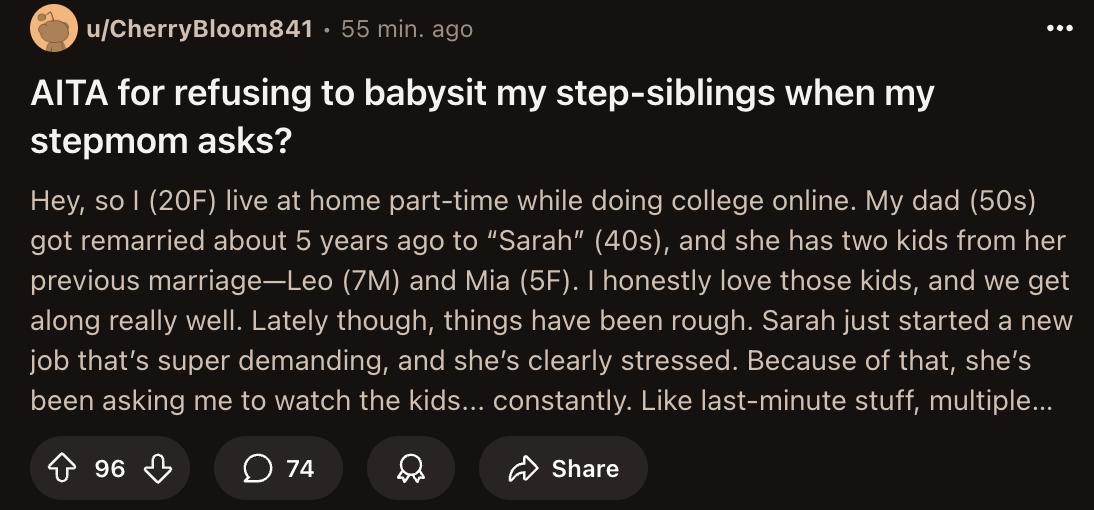This screenshot has width=1094, height=510.
Task: Open the 74 comments count
Action: [300, 469]
